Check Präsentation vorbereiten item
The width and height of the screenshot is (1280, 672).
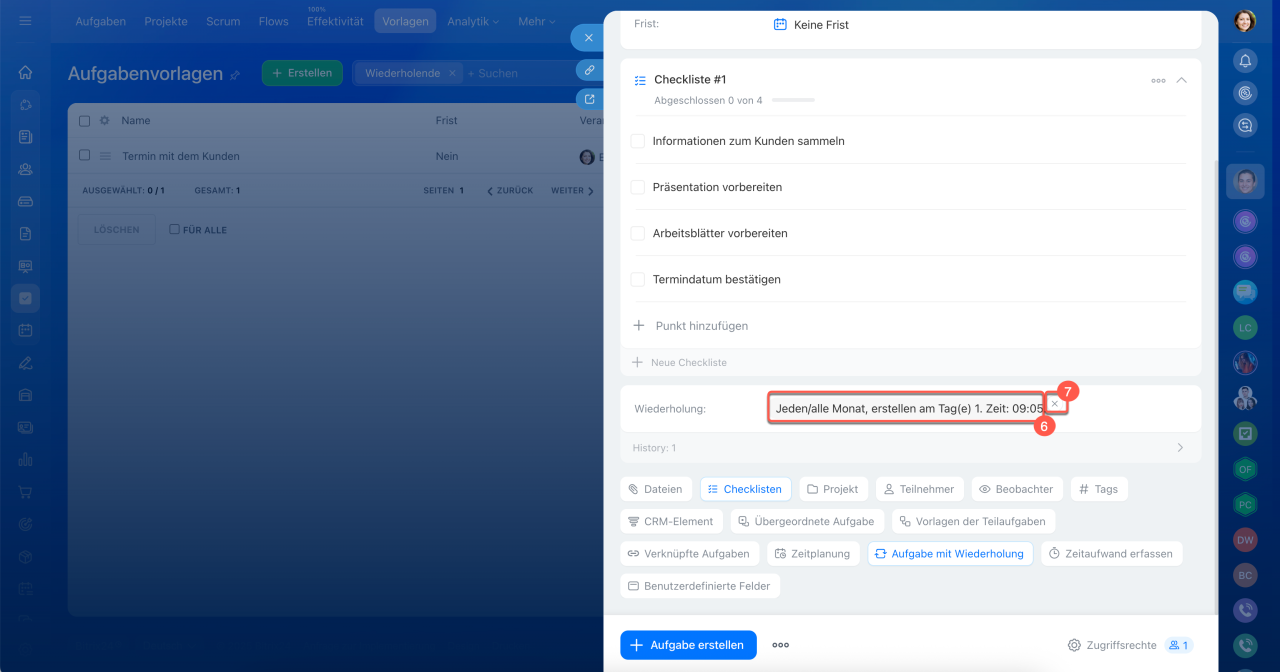tap(637, 187)
